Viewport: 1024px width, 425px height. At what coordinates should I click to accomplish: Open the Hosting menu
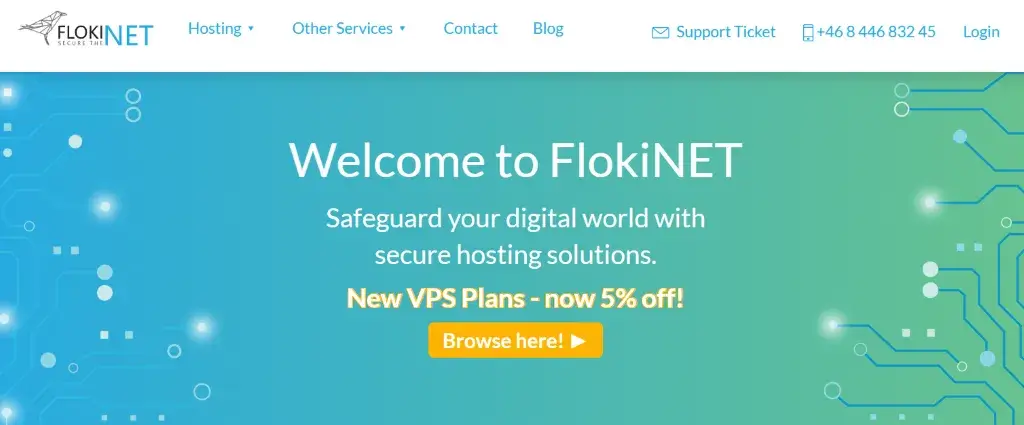pos(214,28)
